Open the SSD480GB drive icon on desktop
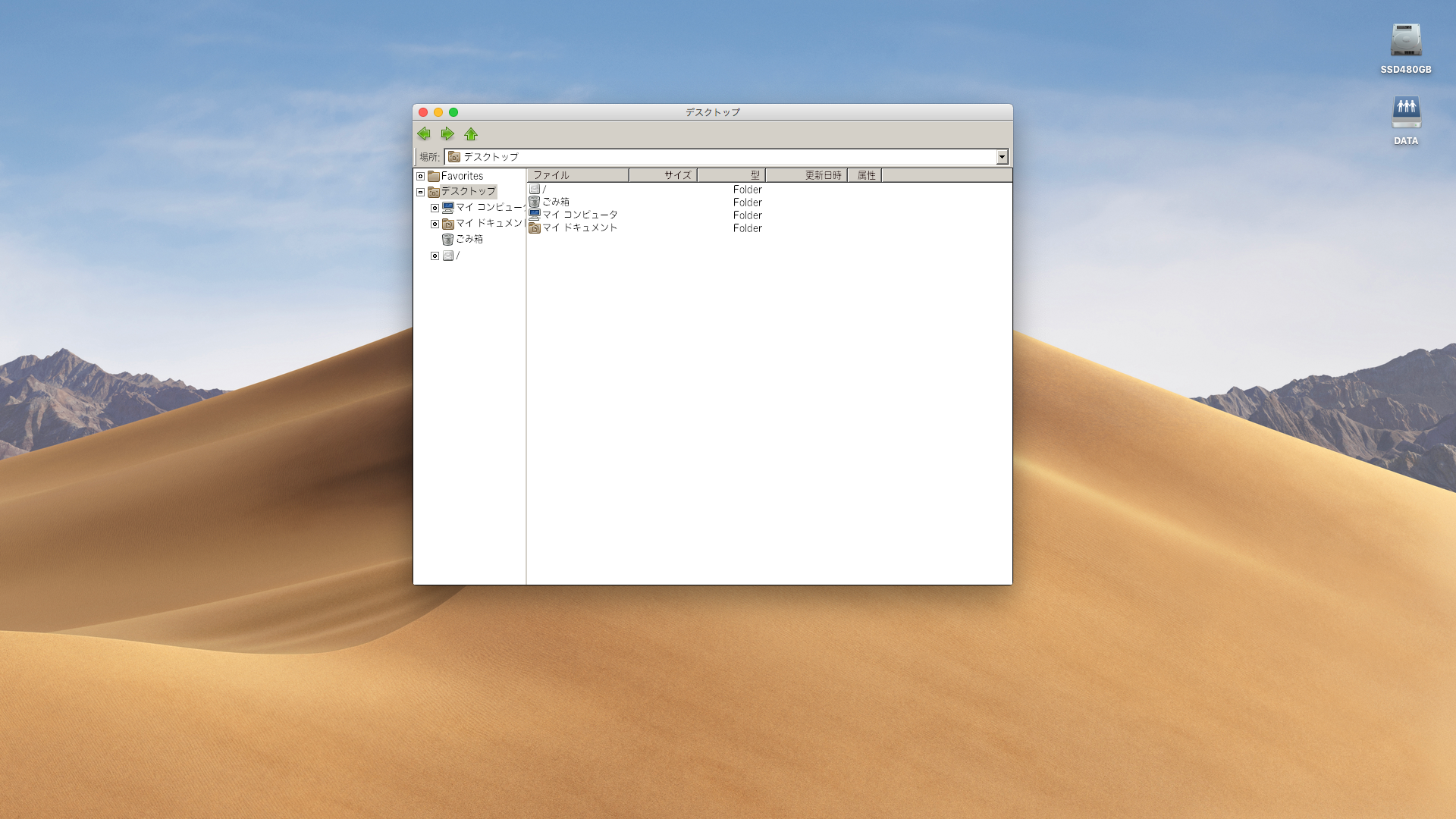 pyautogui.click(x=1405, y=41)
